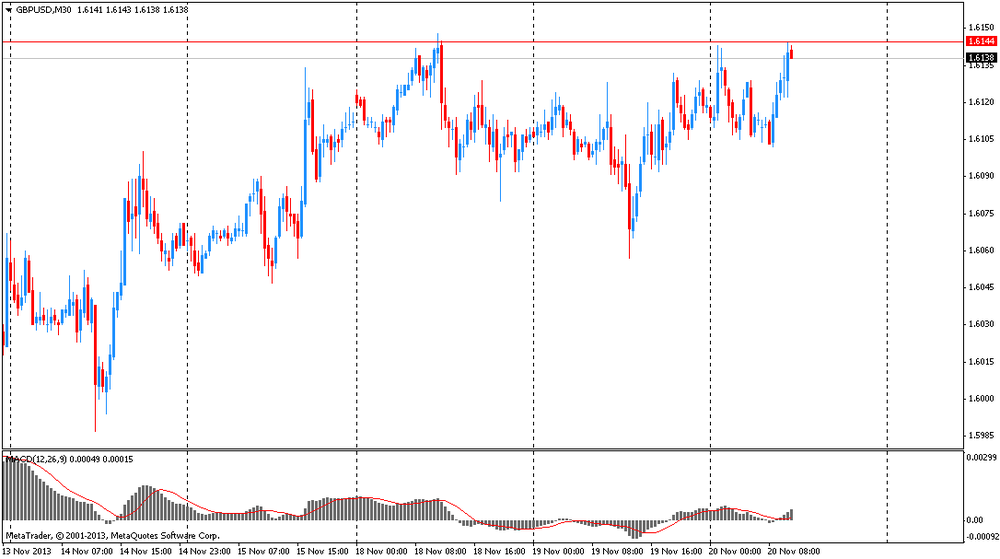Click the GBPUSD,M30 chart title
Screen dimensions: 1000x559
coord(44,9)
